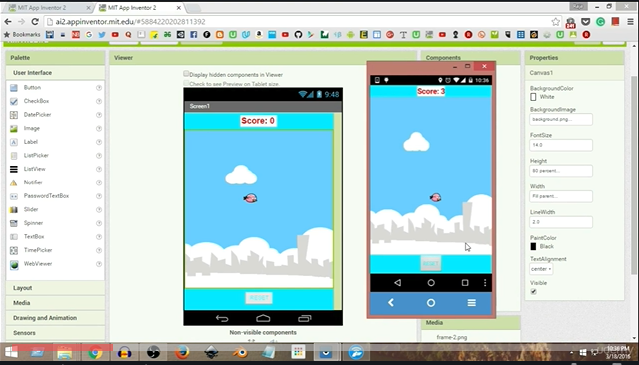
Task: Open File Explorer from the taskbar
Action: click(65, 352)
